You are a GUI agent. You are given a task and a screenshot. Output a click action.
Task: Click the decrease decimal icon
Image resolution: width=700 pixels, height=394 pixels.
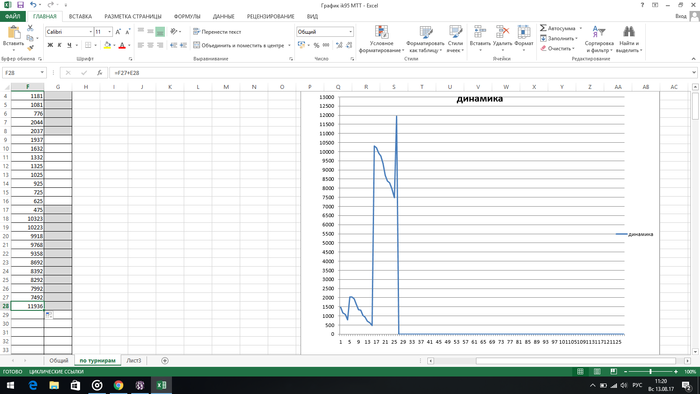[x=349, y=45]
